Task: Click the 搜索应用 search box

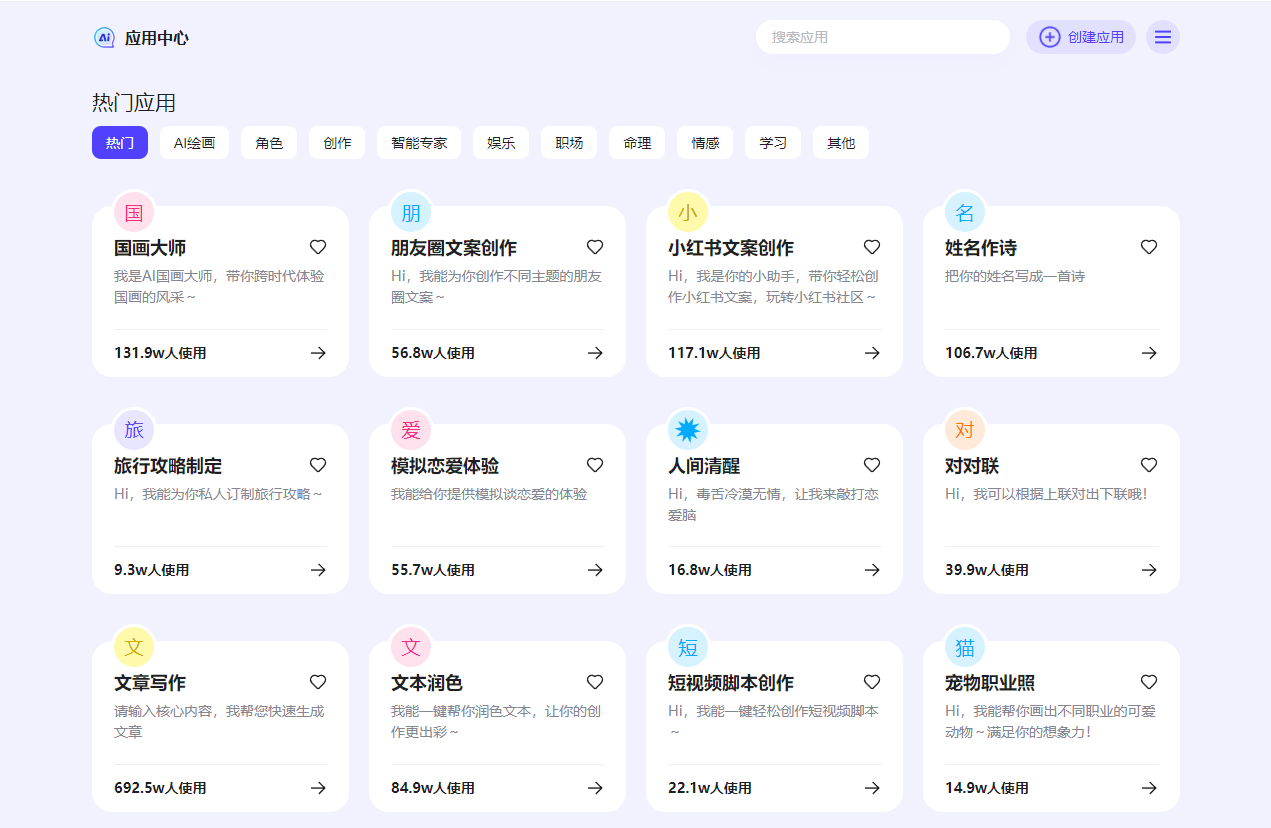Action: (x=882, y=36)
